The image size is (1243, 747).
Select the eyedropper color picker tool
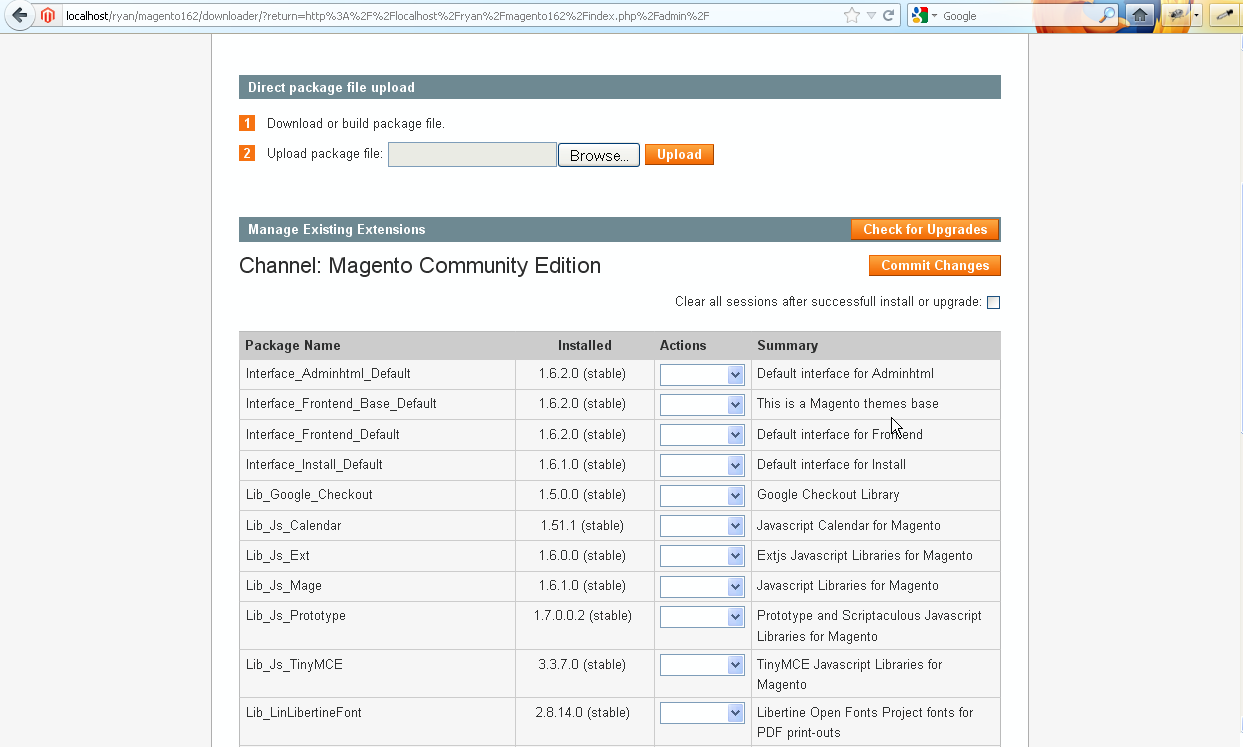click(1224, 15)
